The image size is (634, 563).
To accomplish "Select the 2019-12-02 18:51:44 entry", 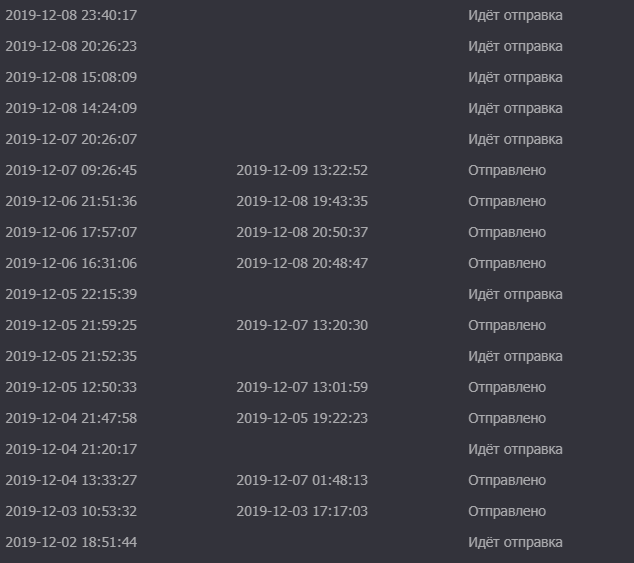I will click(71, 542).
